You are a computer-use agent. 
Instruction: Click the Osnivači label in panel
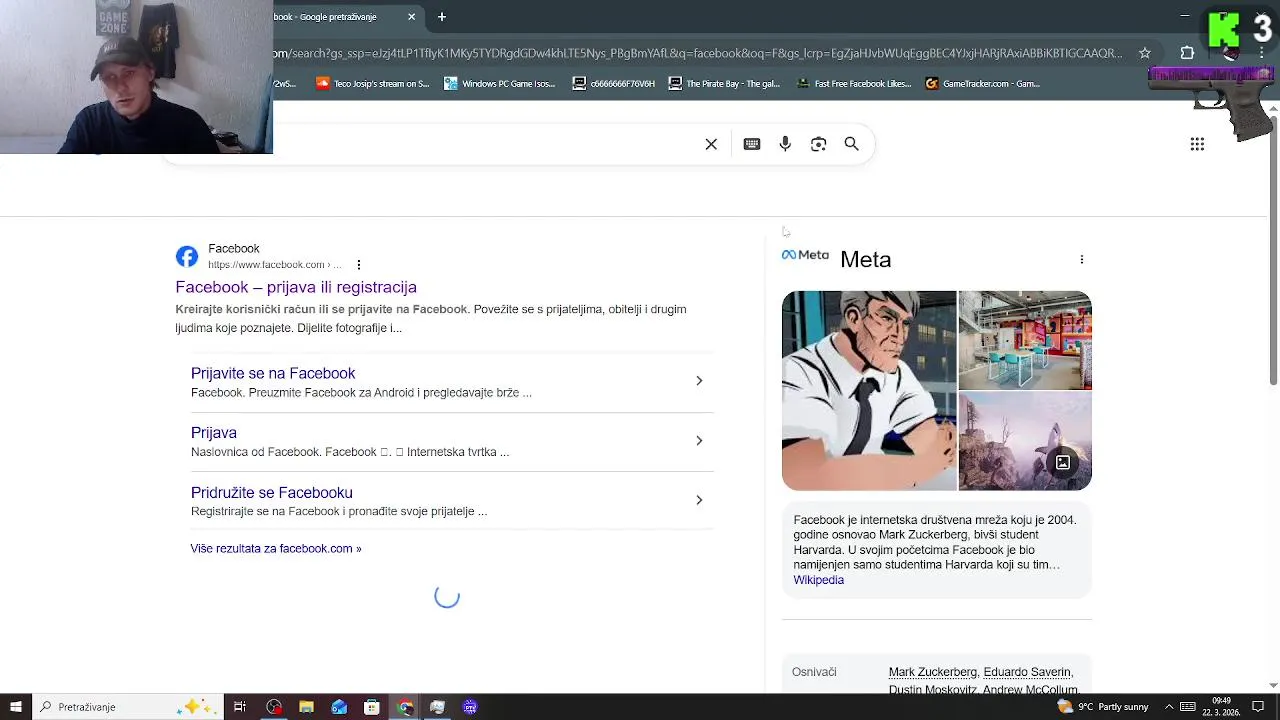[814, 672]
